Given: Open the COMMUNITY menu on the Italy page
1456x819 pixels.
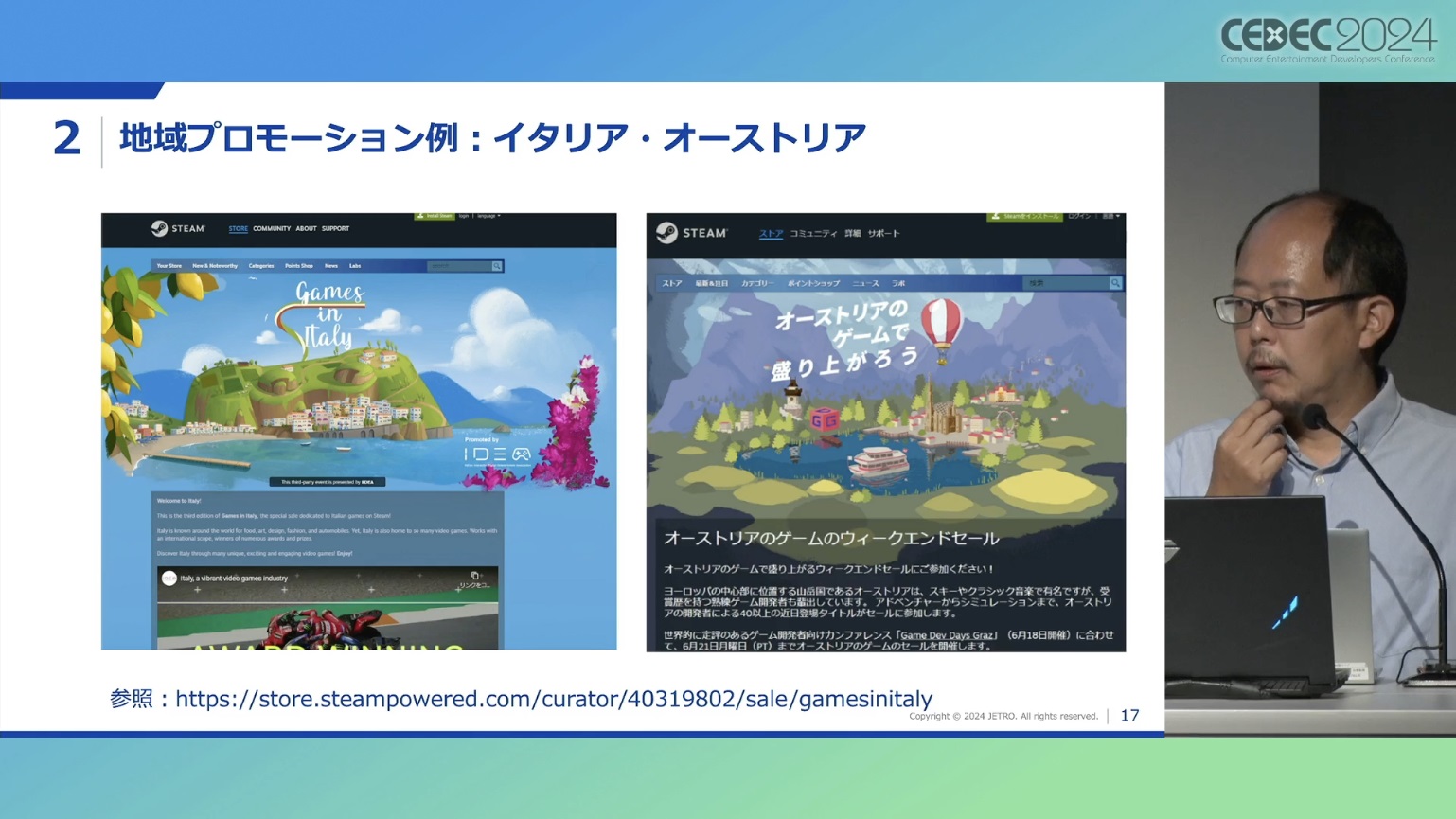Looking at the screenshot, I should 272,228.
